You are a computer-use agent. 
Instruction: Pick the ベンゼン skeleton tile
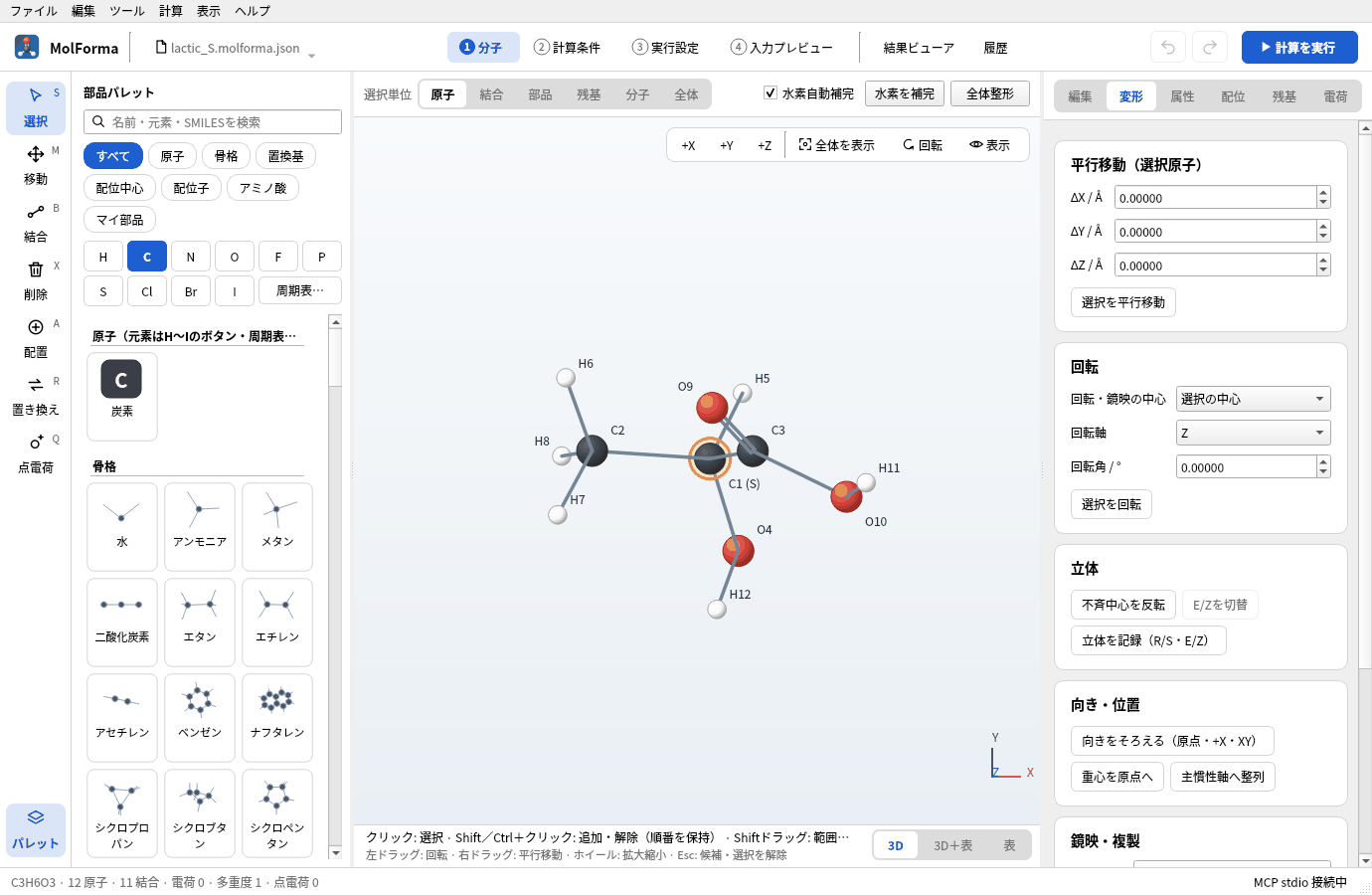point(200,718)
